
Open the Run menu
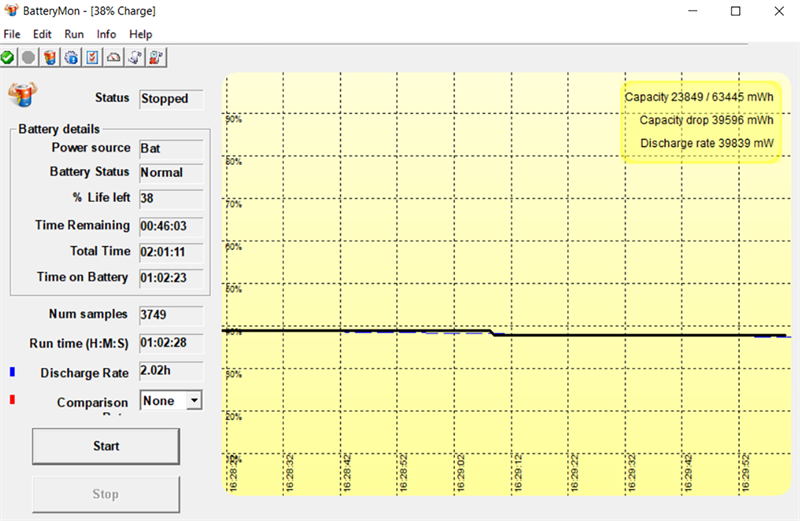pyautogui.click(x=74, y=34)
